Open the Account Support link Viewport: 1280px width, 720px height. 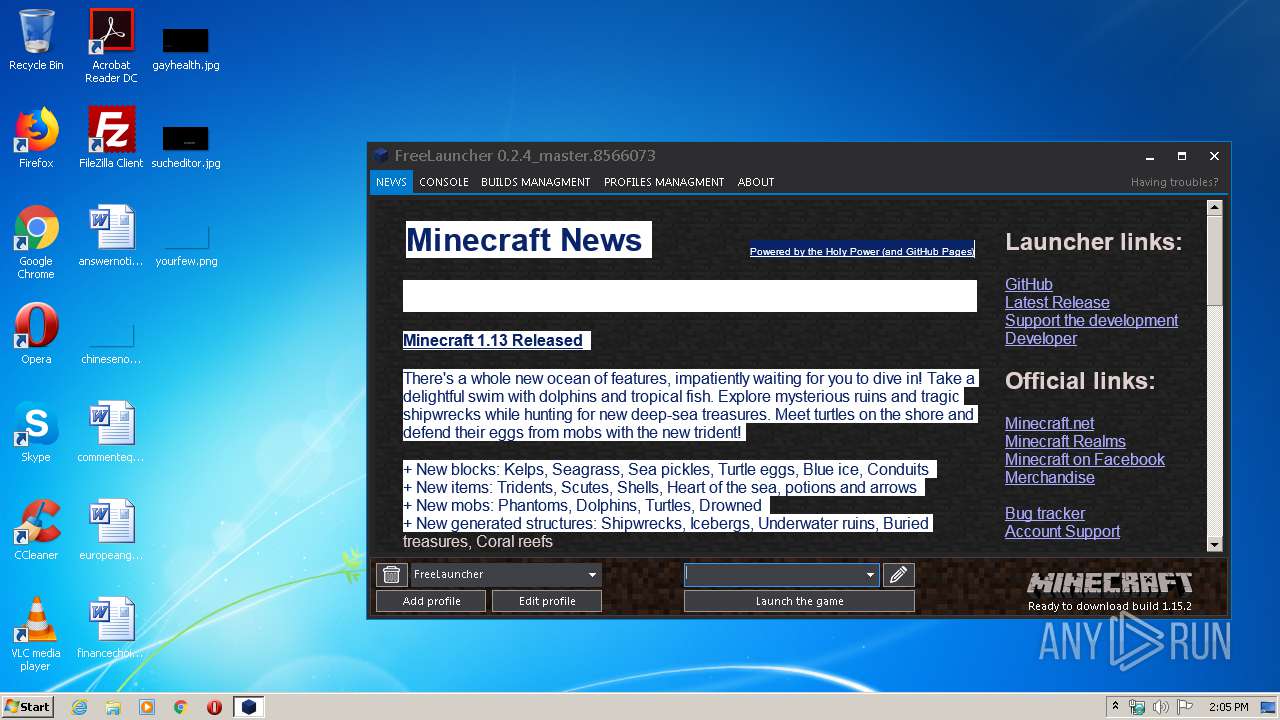(1062, 531)
